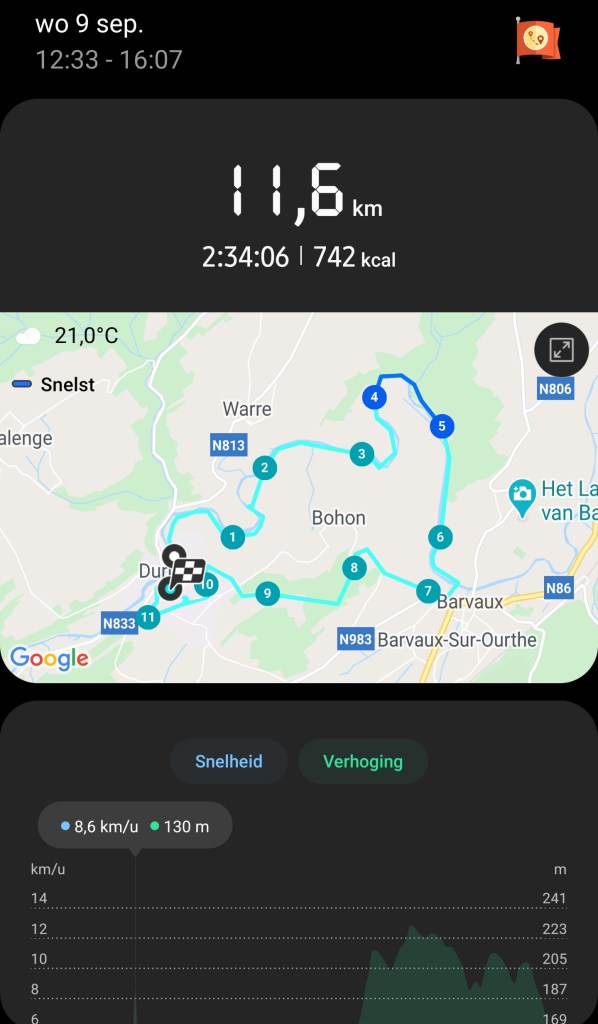Tap the cloud weather icon

click(28, 336)
